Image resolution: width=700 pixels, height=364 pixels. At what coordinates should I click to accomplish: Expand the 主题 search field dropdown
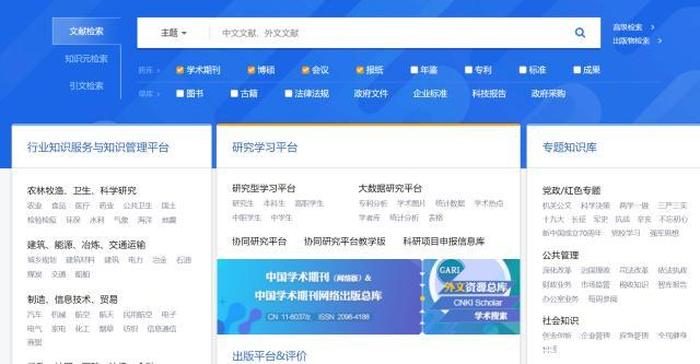pyautogui.click(x=174, y=33)
